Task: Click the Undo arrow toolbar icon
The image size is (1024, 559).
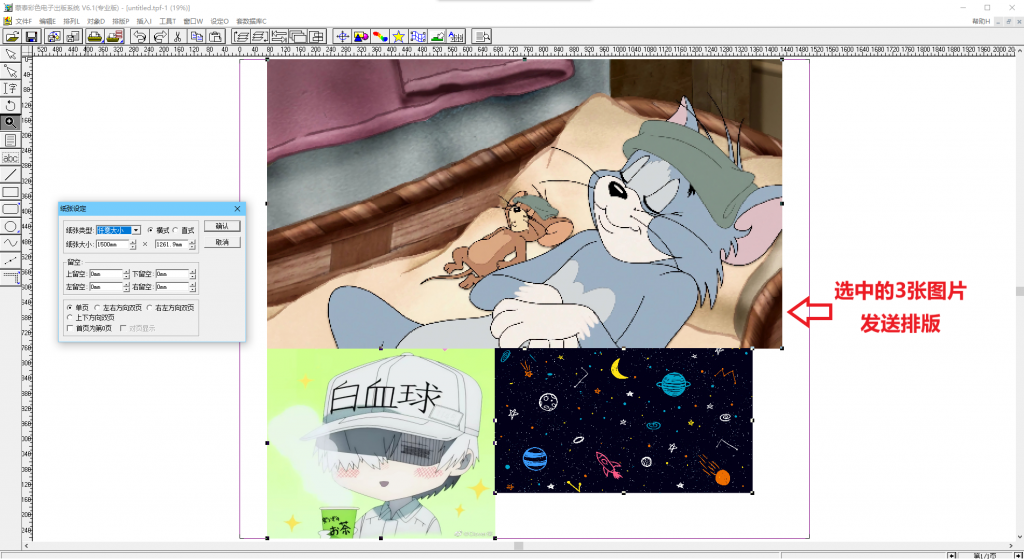Action: coord(140,37)
